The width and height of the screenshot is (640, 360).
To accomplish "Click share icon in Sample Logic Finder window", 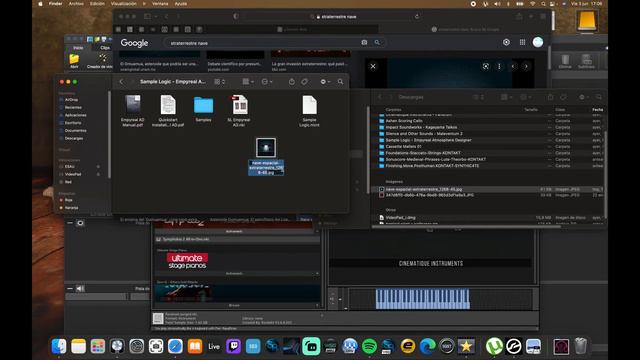I will coord(291,82).
